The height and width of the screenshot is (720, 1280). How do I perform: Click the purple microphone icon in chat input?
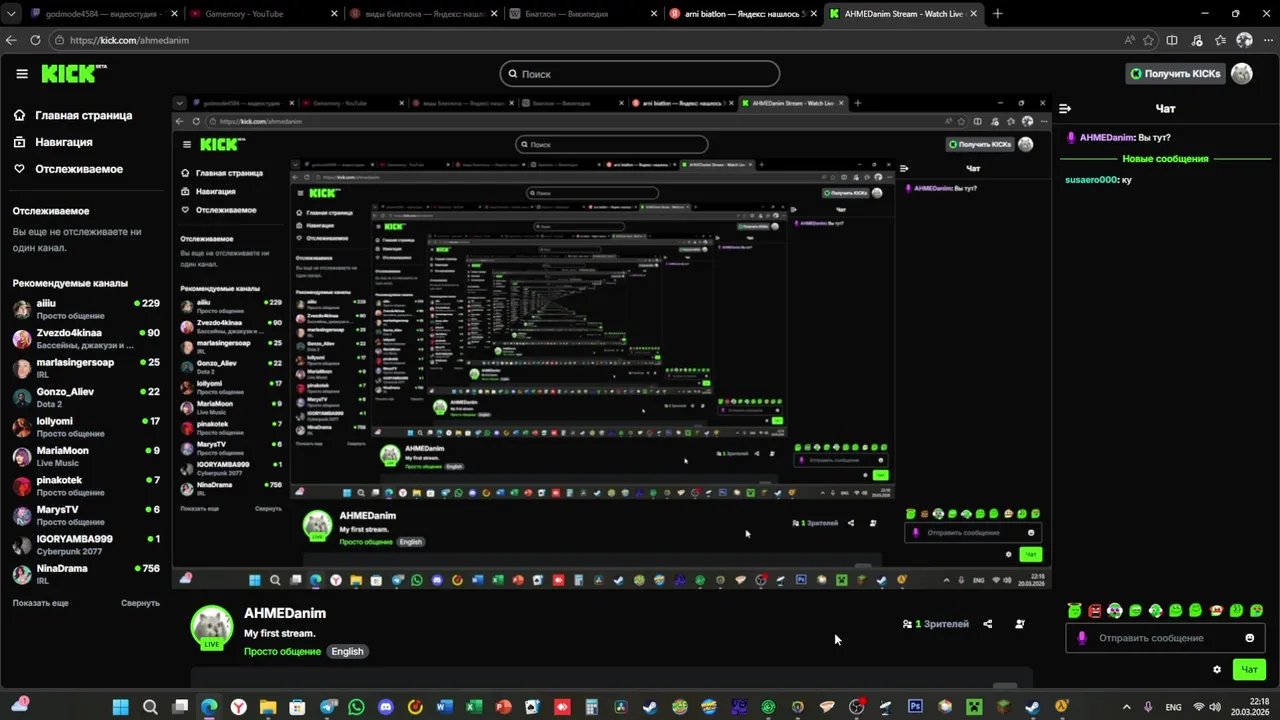tap(1082, 638)
